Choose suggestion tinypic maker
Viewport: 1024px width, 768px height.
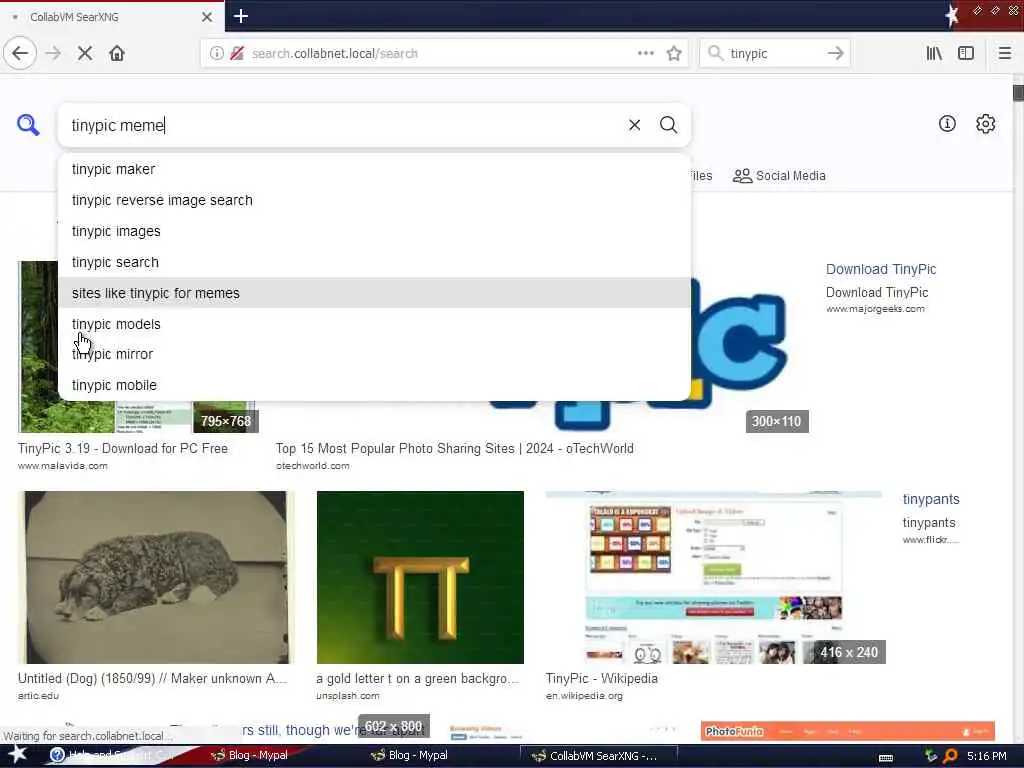click(x=374, y=169)
